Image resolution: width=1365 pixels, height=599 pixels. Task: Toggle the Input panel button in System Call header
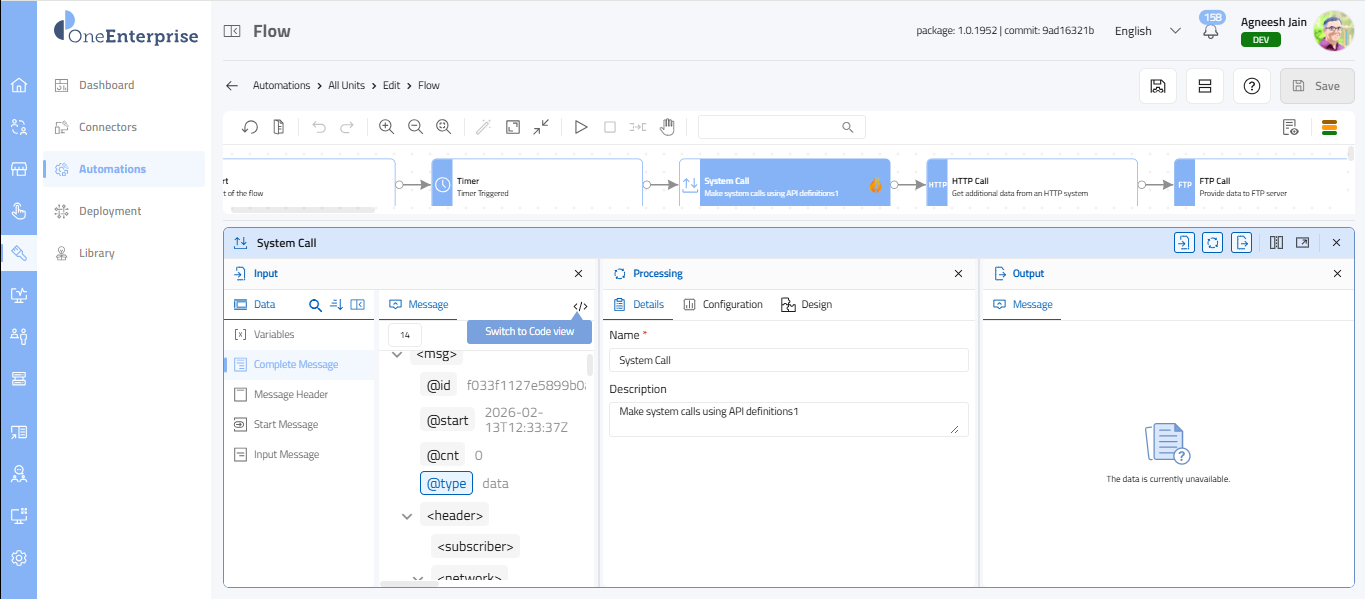tap(1184, 242)
